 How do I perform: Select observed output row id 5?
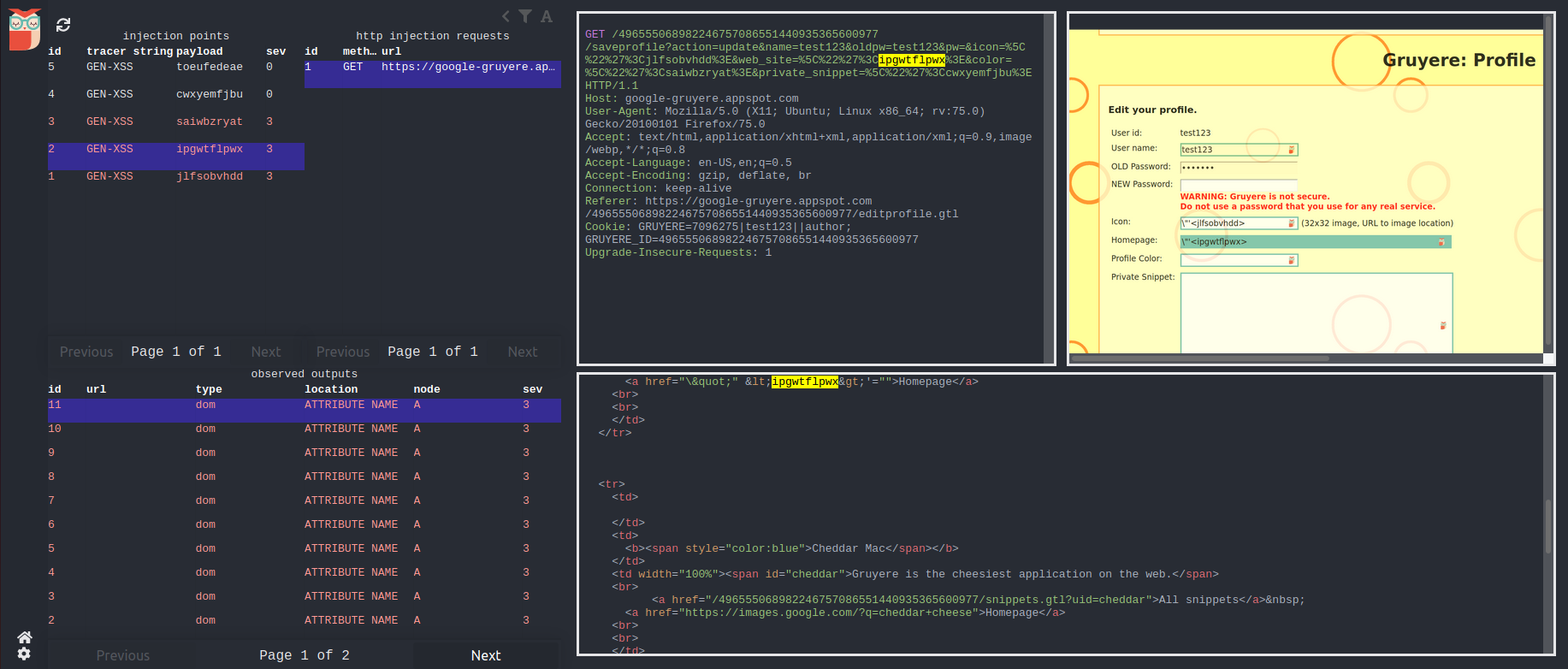tap(305, 554)
